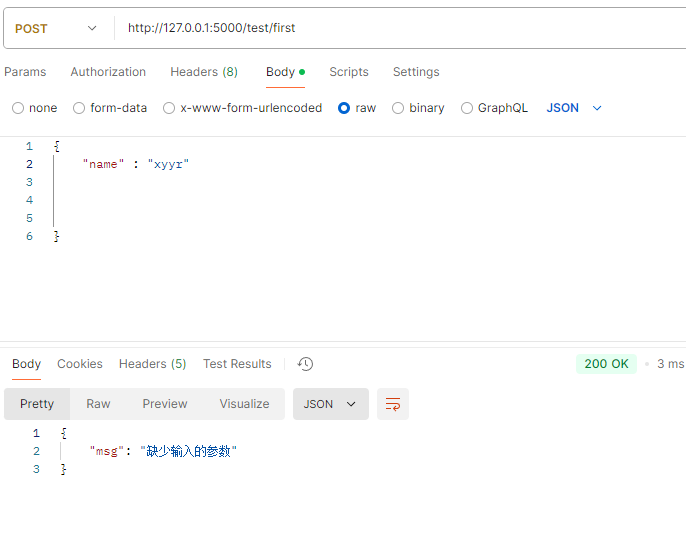Select the GraphQL body radio option
This screenshot has width=686, height=536.
[467, 108]
